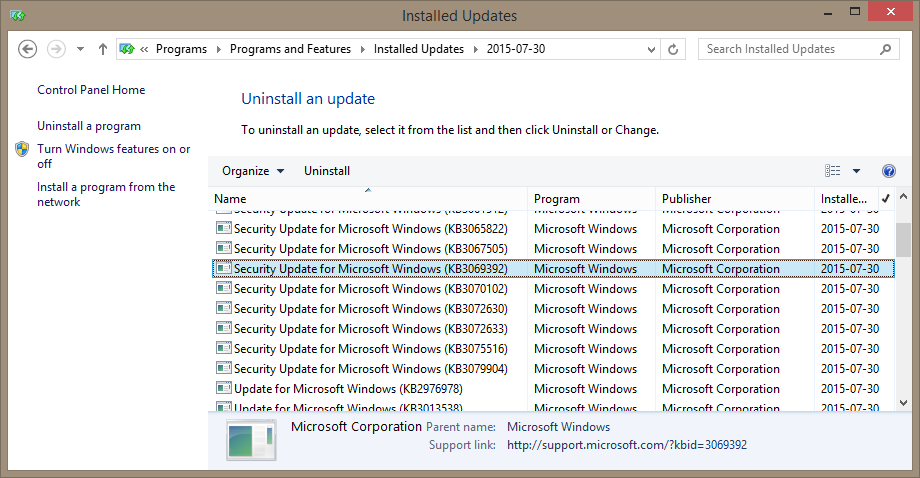Select Security Update KB3072633 row
Screen dimensions: 920x478
coord(553,328)
